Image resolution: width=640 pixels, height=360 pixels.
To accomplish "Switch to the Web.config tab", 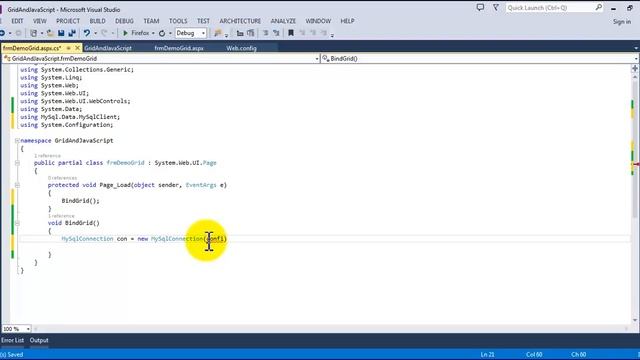I will (241, 48).
